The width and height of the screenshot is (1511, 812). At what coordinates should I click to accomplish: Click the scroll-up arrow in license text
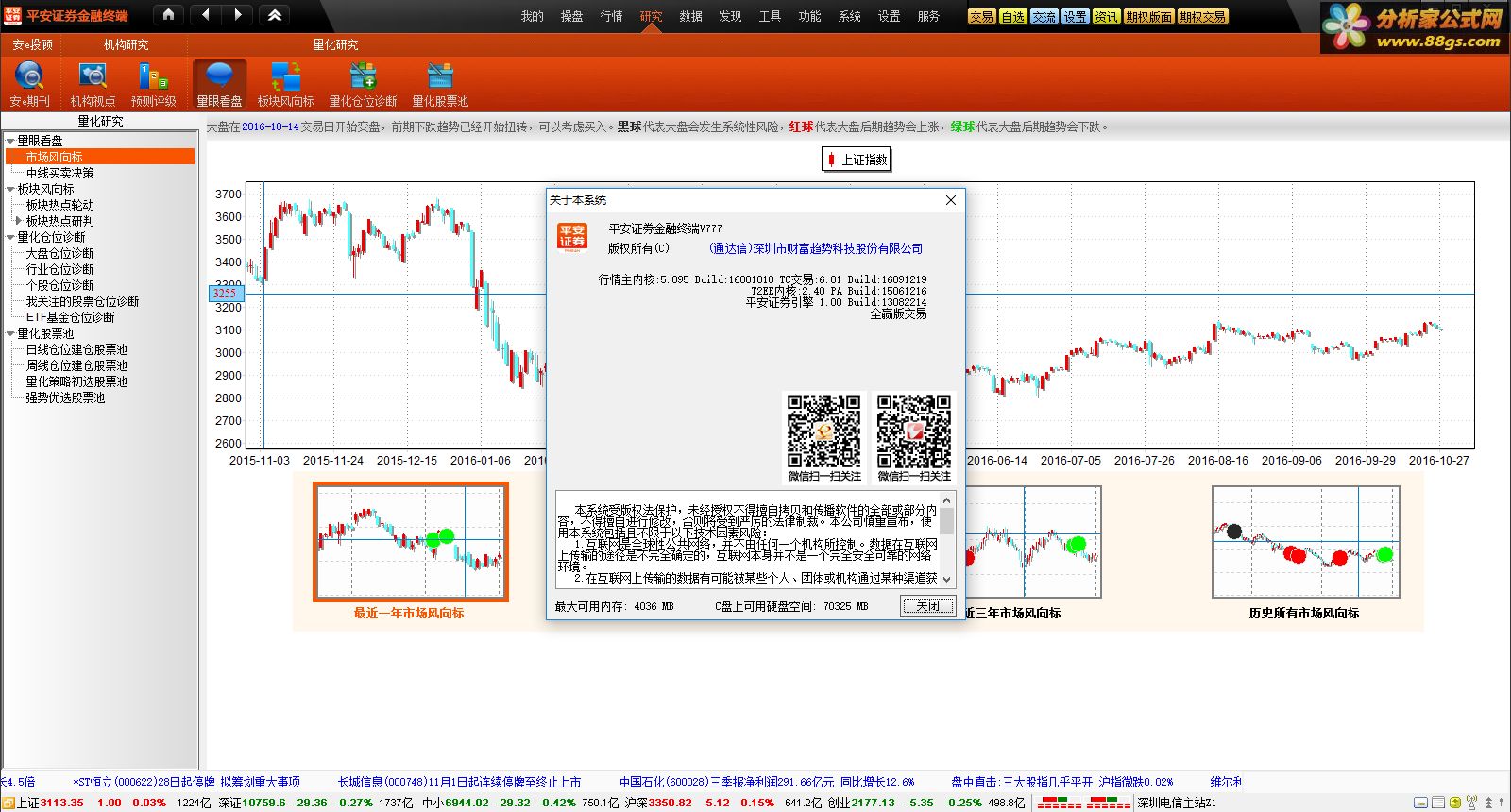point(947,499)
